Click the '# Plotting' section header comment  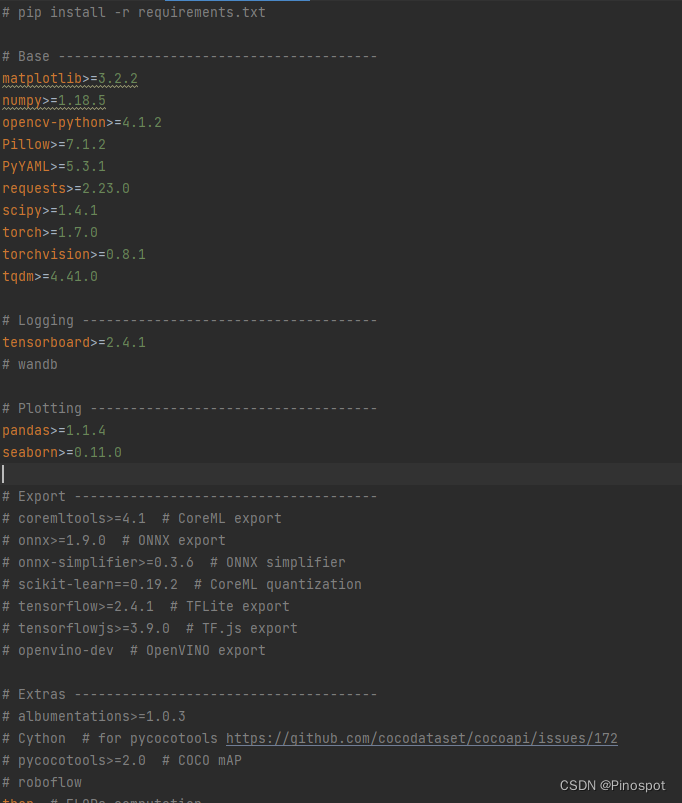pos(189,409)
